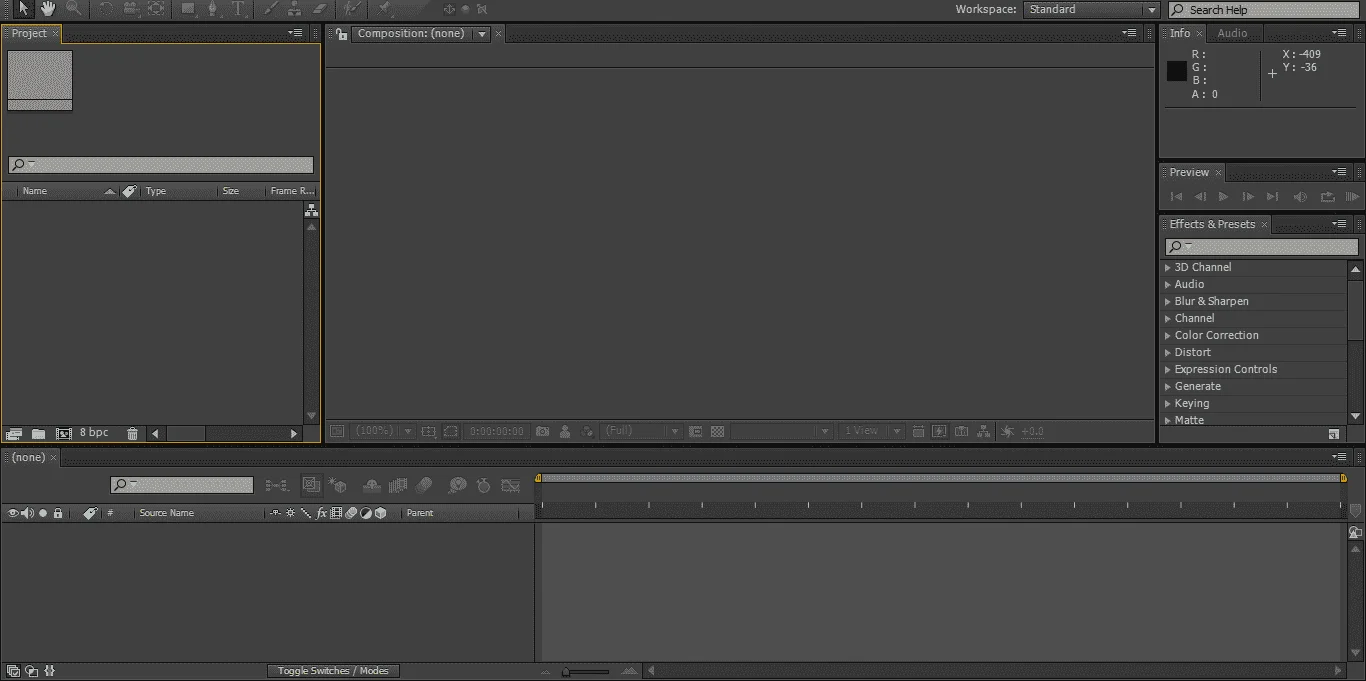The width and height of the screenshot is (1366, 681).
Task: Click the Info panel color swatch
Action: click(1177, 71)
